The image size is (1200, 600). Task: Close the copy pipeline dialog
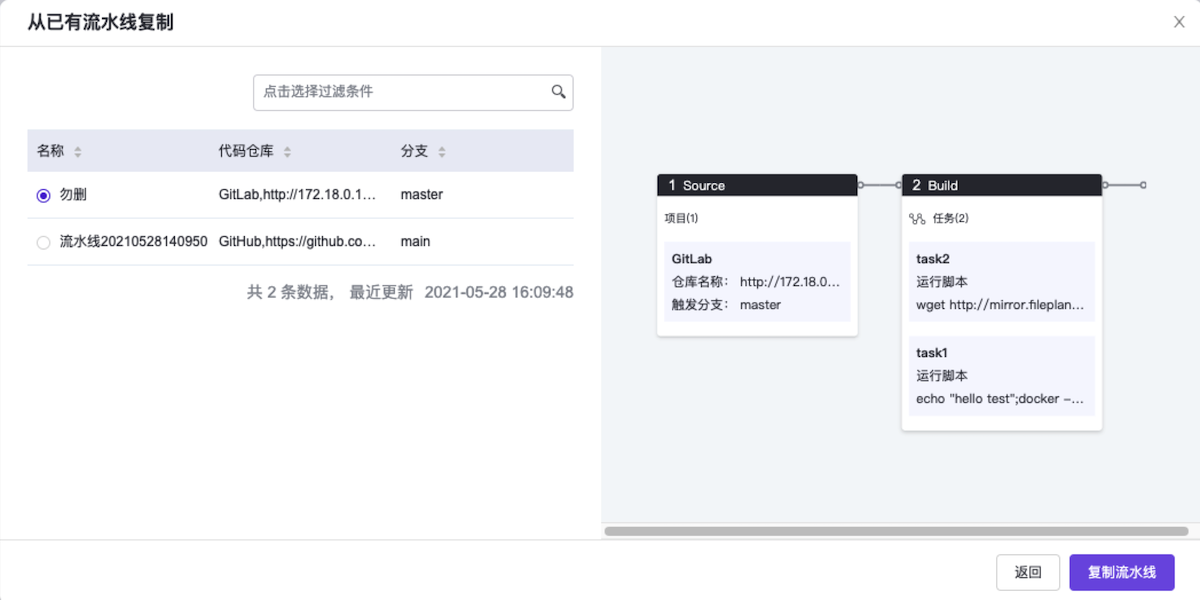(1179, 22)
